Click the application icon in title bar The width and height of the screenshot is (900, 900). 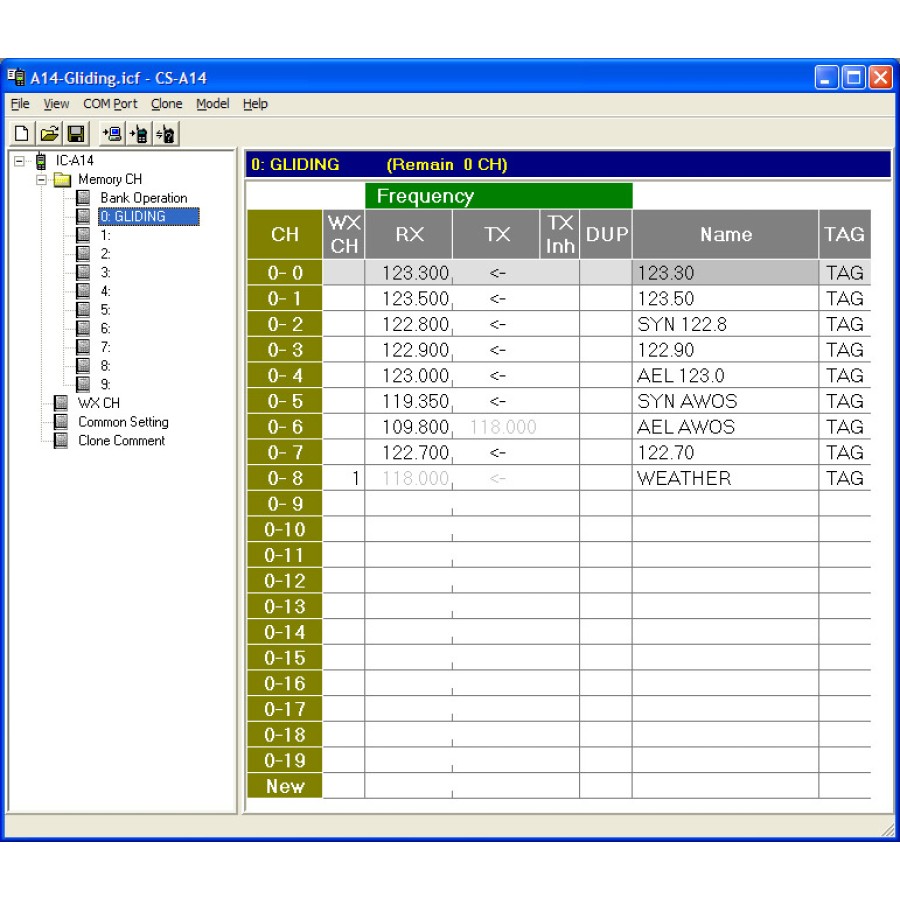click(x=16, y=77)
